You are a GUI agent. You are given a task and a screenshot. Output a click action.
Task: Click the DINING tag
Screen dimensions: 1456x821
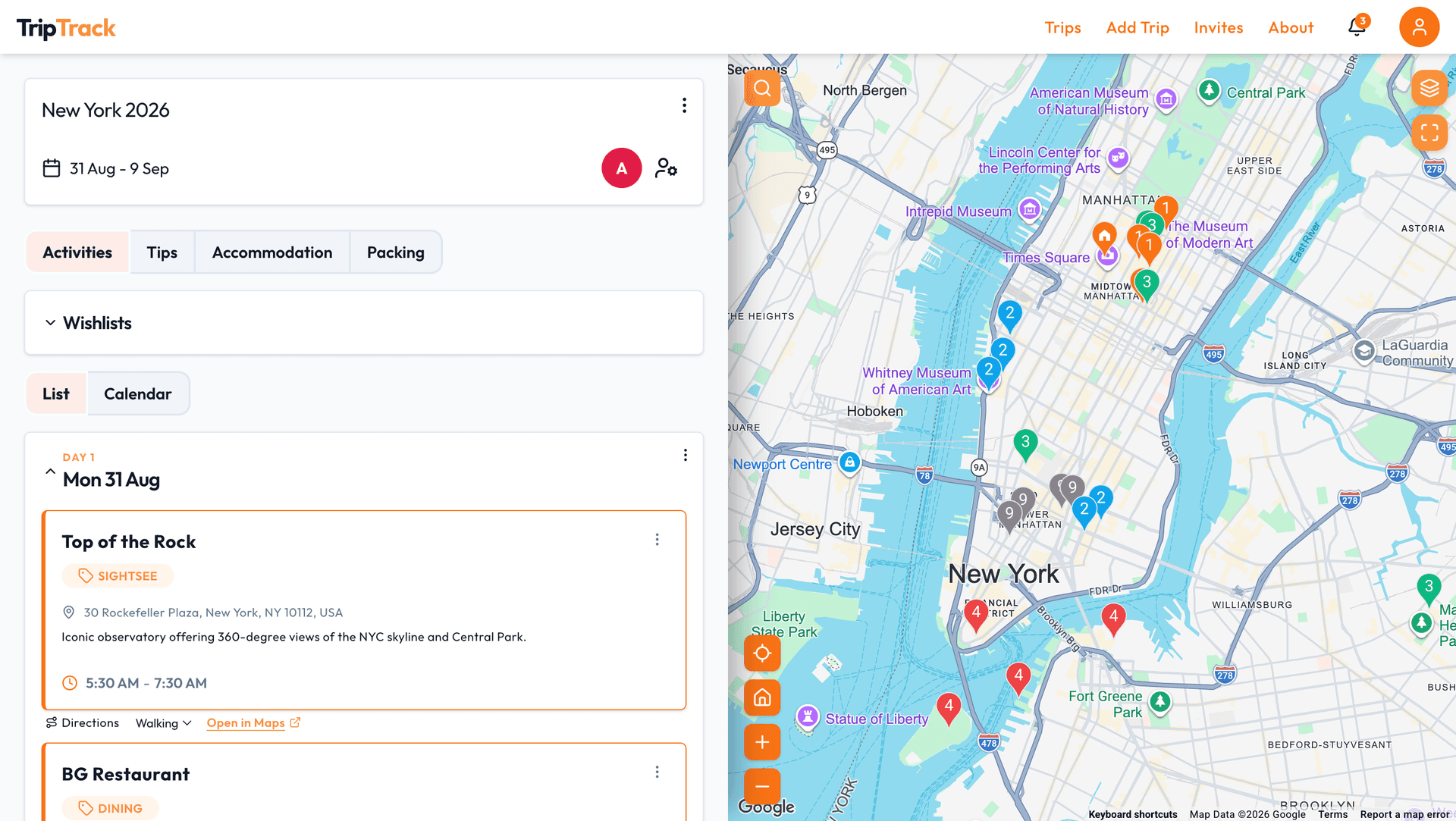tap(110, 808)
